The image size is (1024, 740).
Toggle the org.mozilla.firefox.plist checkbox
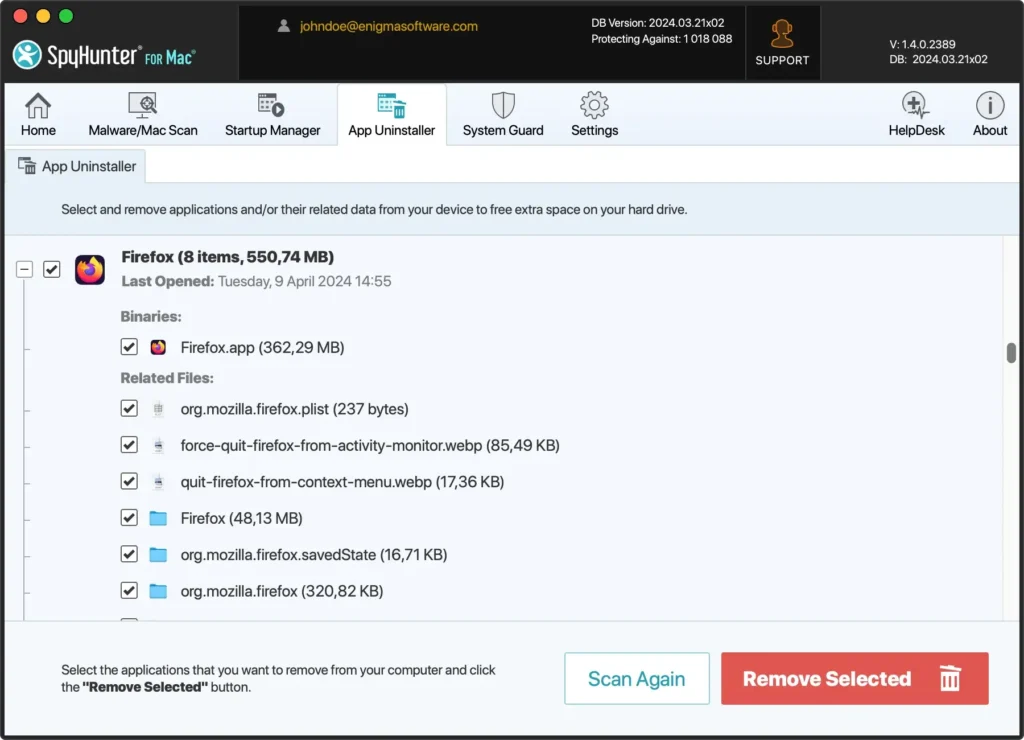click(129, 408)
